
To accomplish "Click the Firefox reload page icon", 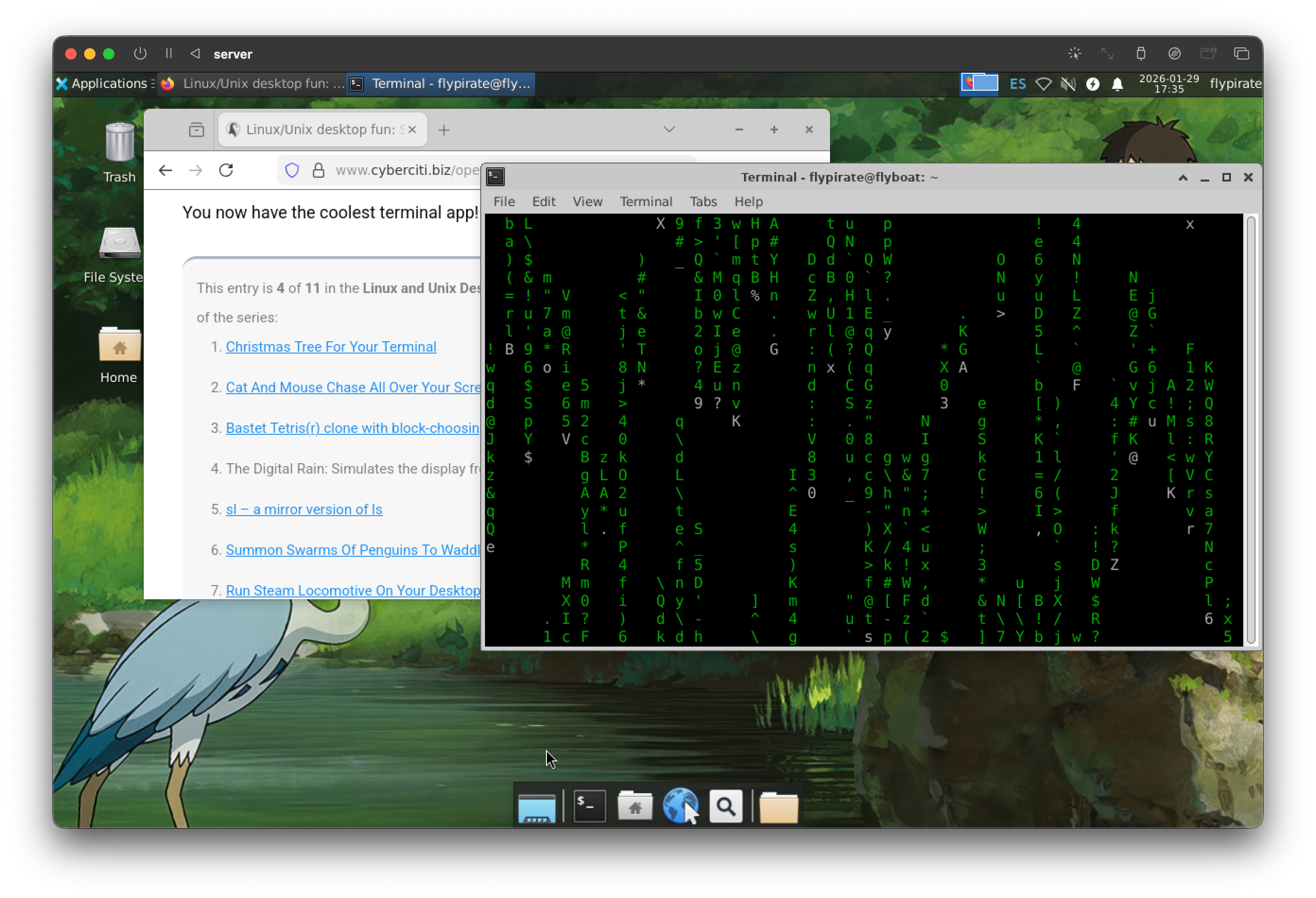I will coord(226,170).
